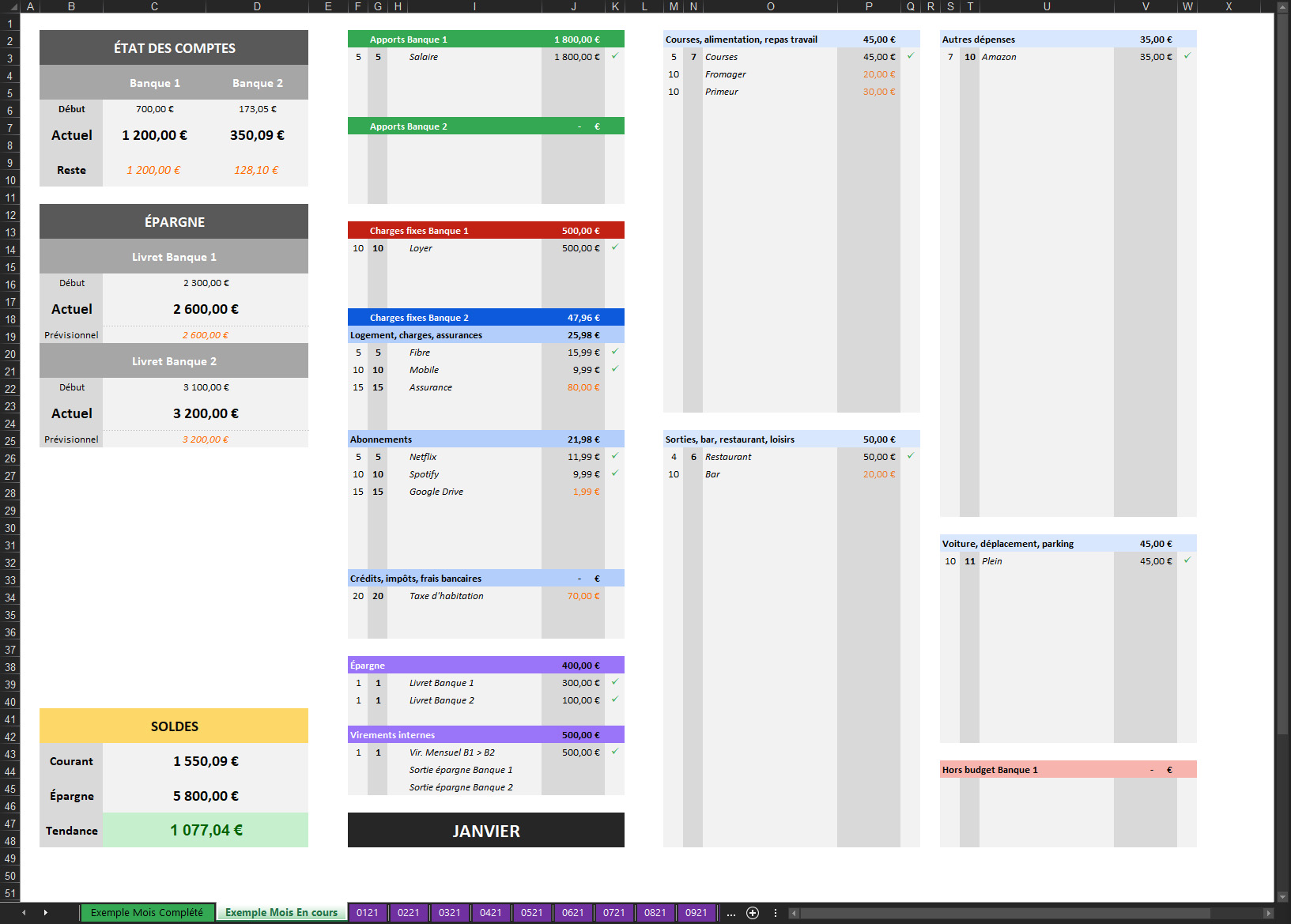Toggle the checkmark on the Spotify row
The width and height of the screenshot is (1291, 924).
coord(615,473)
